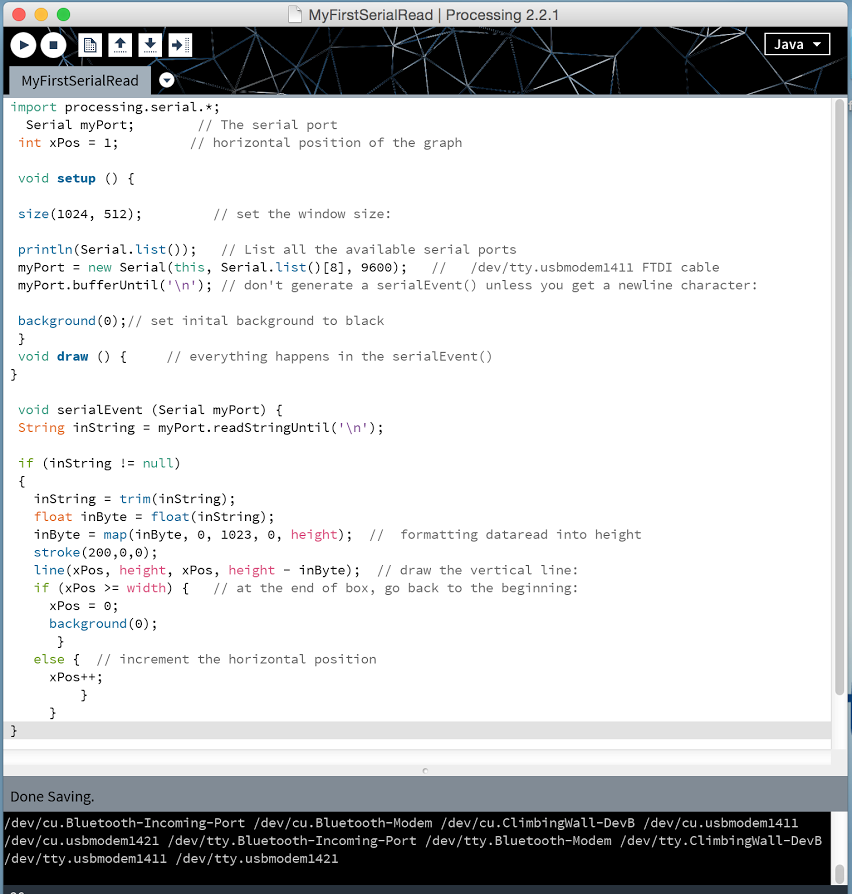Screen dimensions: 852x894
Task: Open the tab menu arrow next to MyFirstSerialRead
Action: pos(167,80)
